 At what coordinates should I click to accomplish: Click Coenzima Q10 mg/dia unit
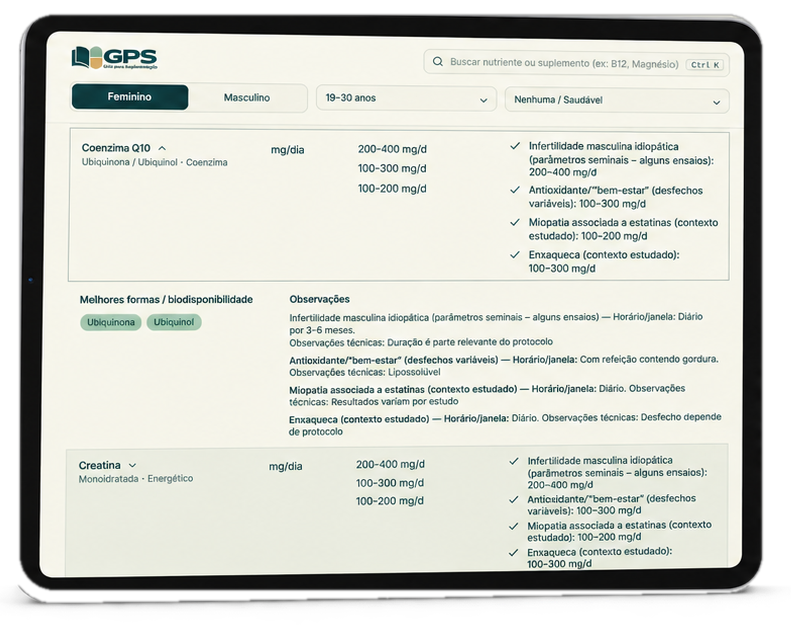pyautogui.click(x=288, y=150)
